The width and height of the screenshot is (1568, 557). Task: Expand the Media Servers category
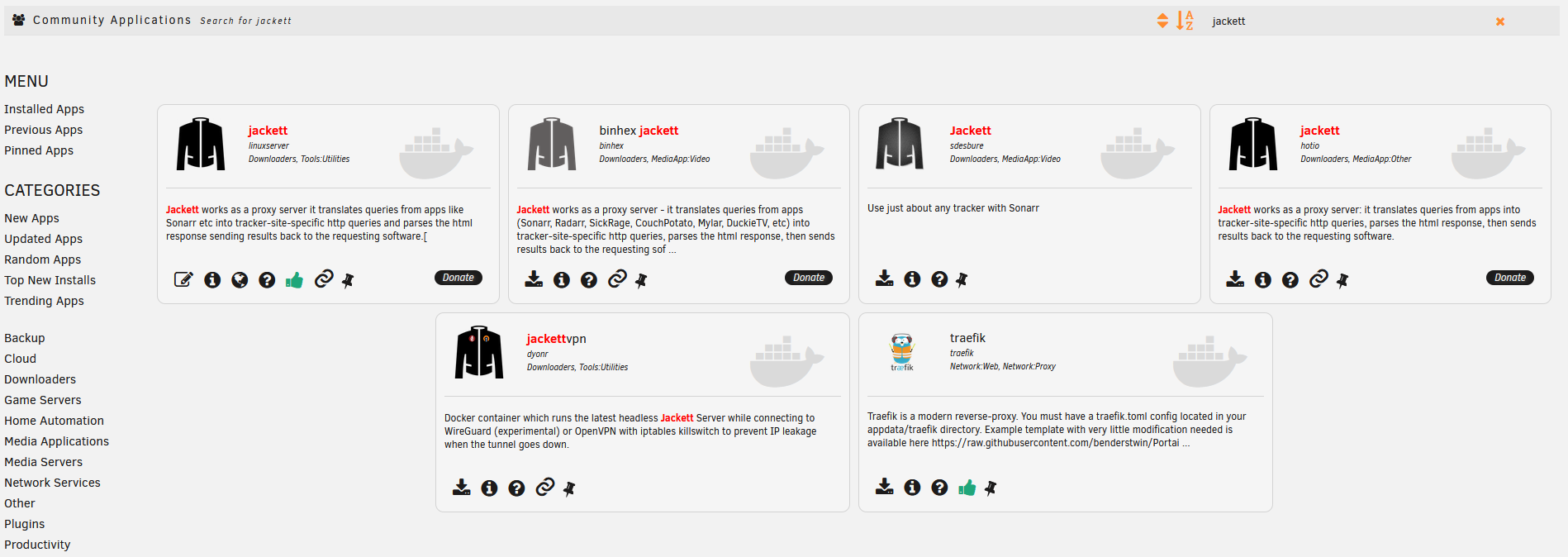pyautogui.click(x=44, y=462)
